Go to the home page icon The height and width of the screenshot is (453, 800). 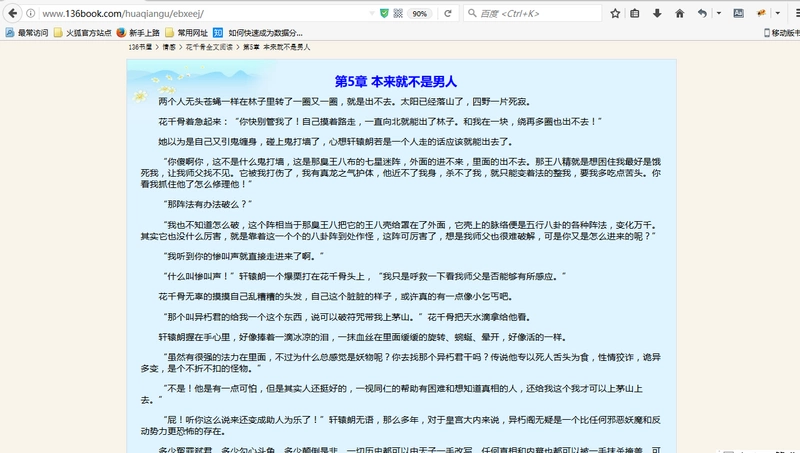pyautogui.click(x=680, y=13)
